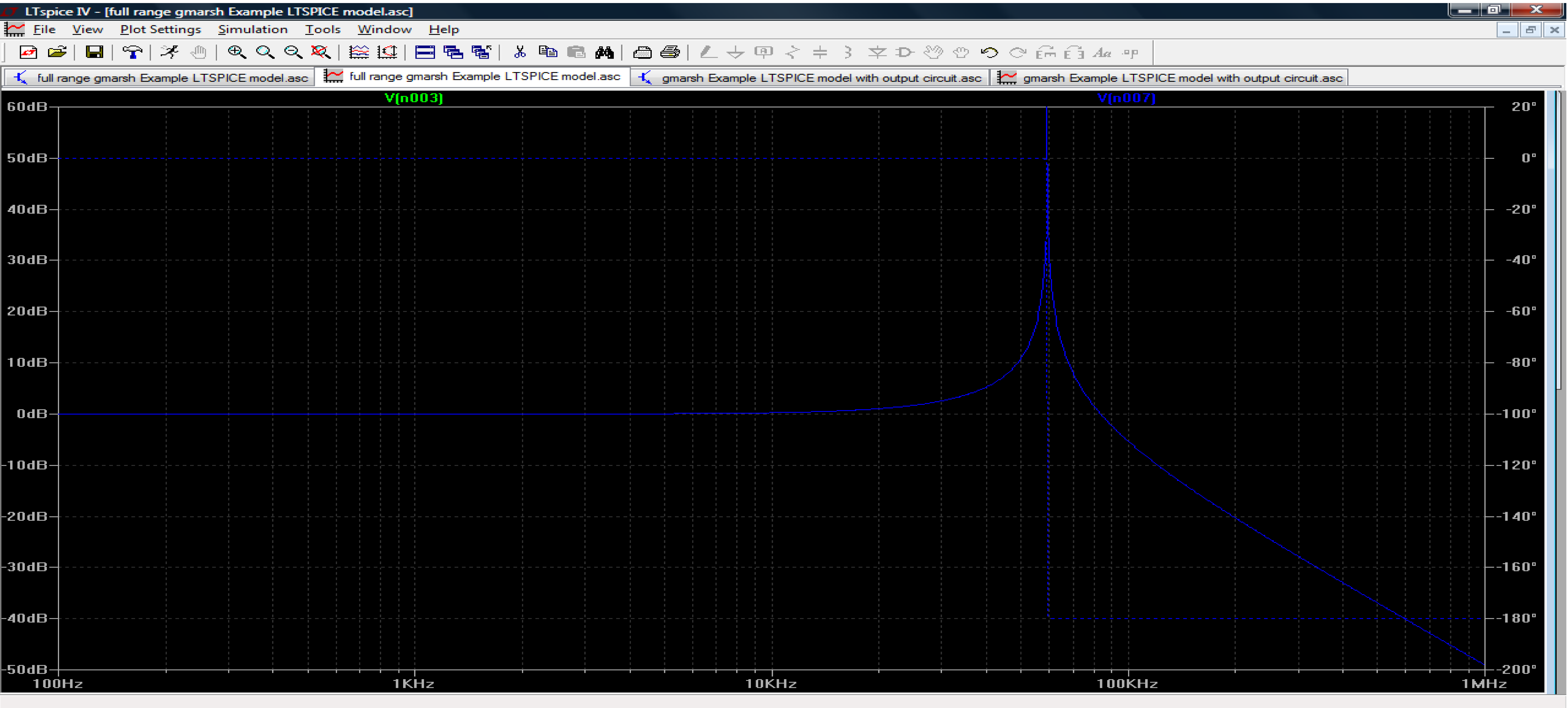1568x708 pixels.
Task: Open the Plot Settings menu
Action: (x=161, y=29)
